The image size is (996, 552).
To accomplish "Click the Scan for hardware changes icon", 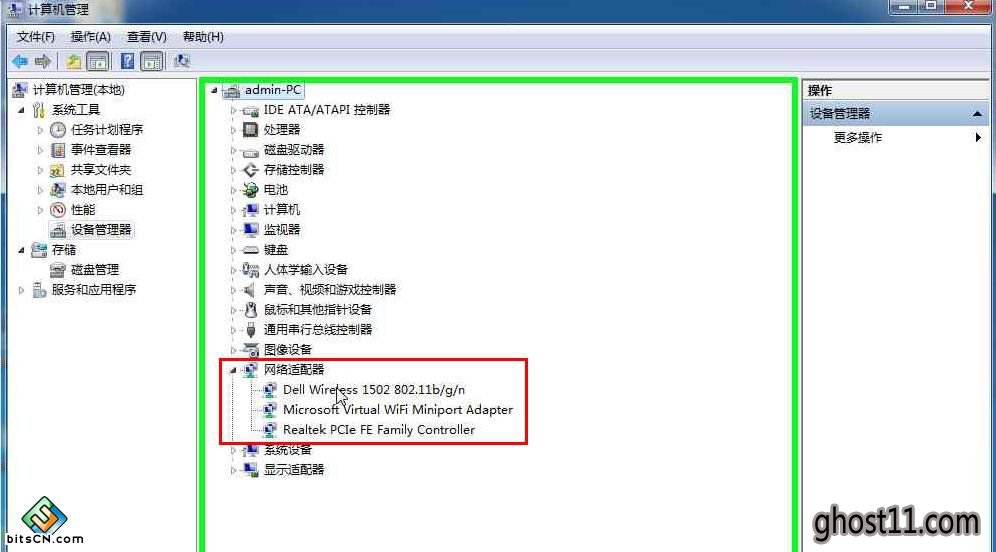I will [182, 61].
